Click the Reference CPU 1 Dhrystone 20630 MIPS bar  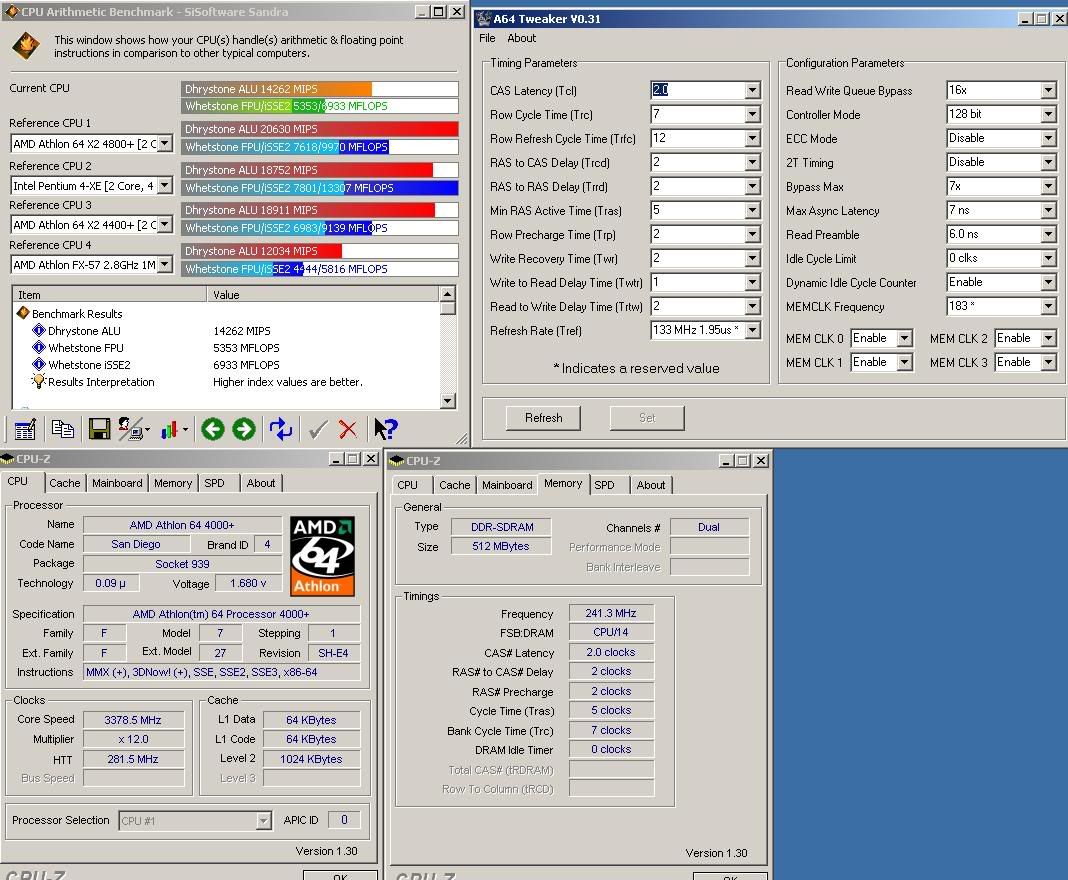(x=319, y=129)
